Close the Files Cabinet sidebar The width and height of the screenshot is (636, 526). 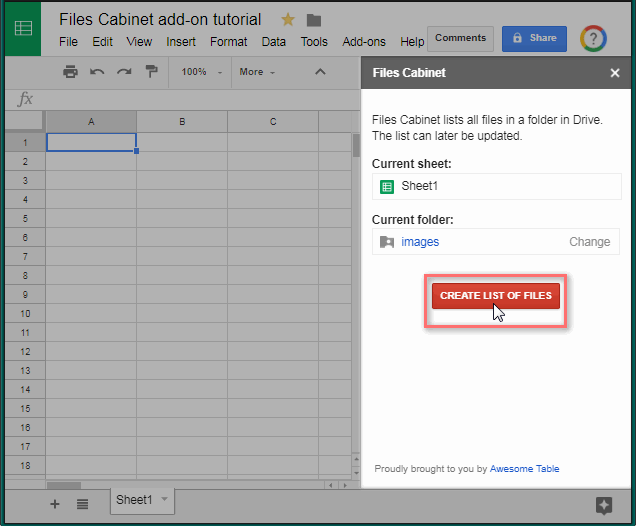click(x=615, y=73)
